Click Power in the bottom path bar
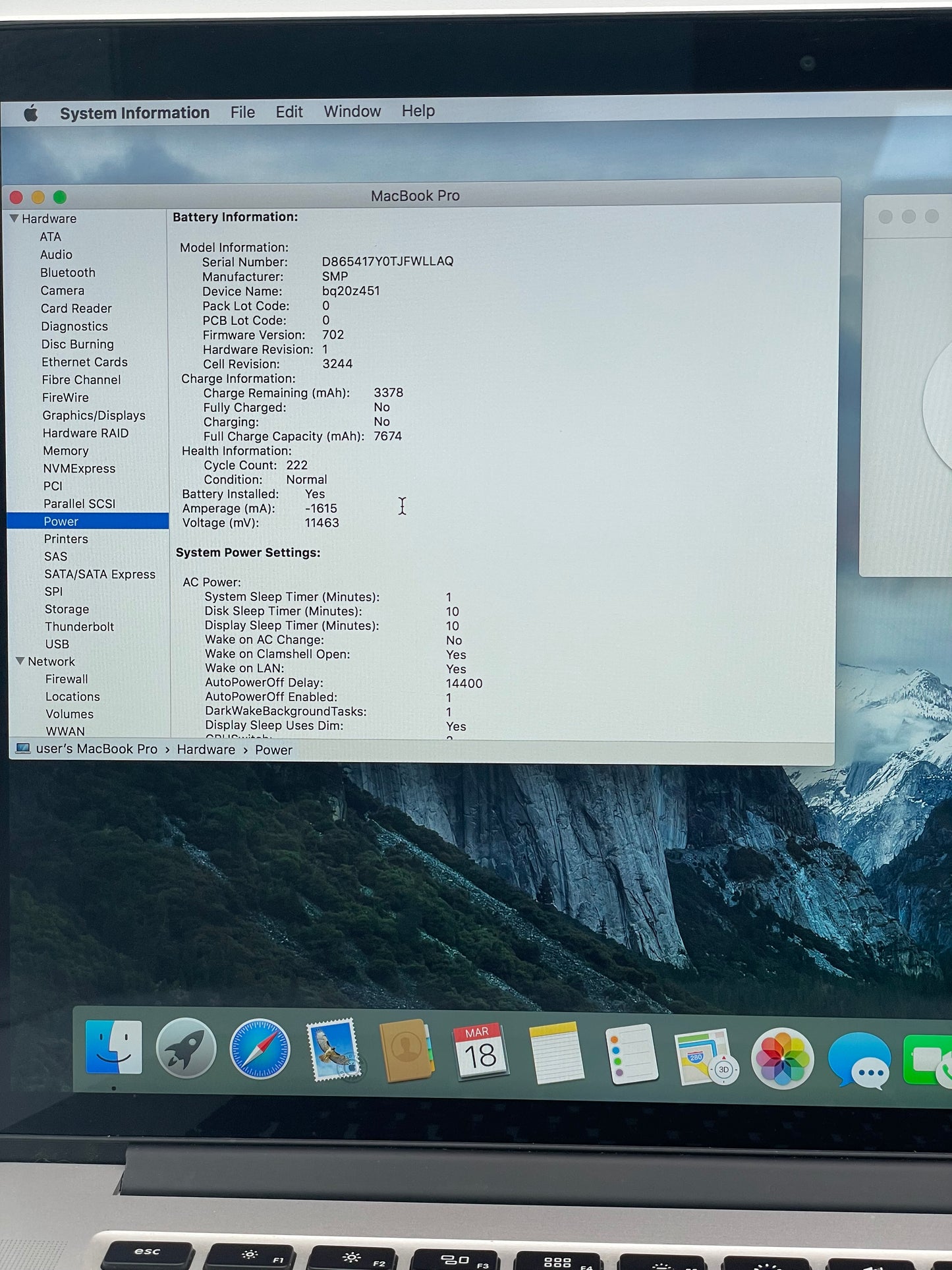Image resolution: width=952 pixels, height=1270 pixels. pyautogui.click(x=273, y=750)
